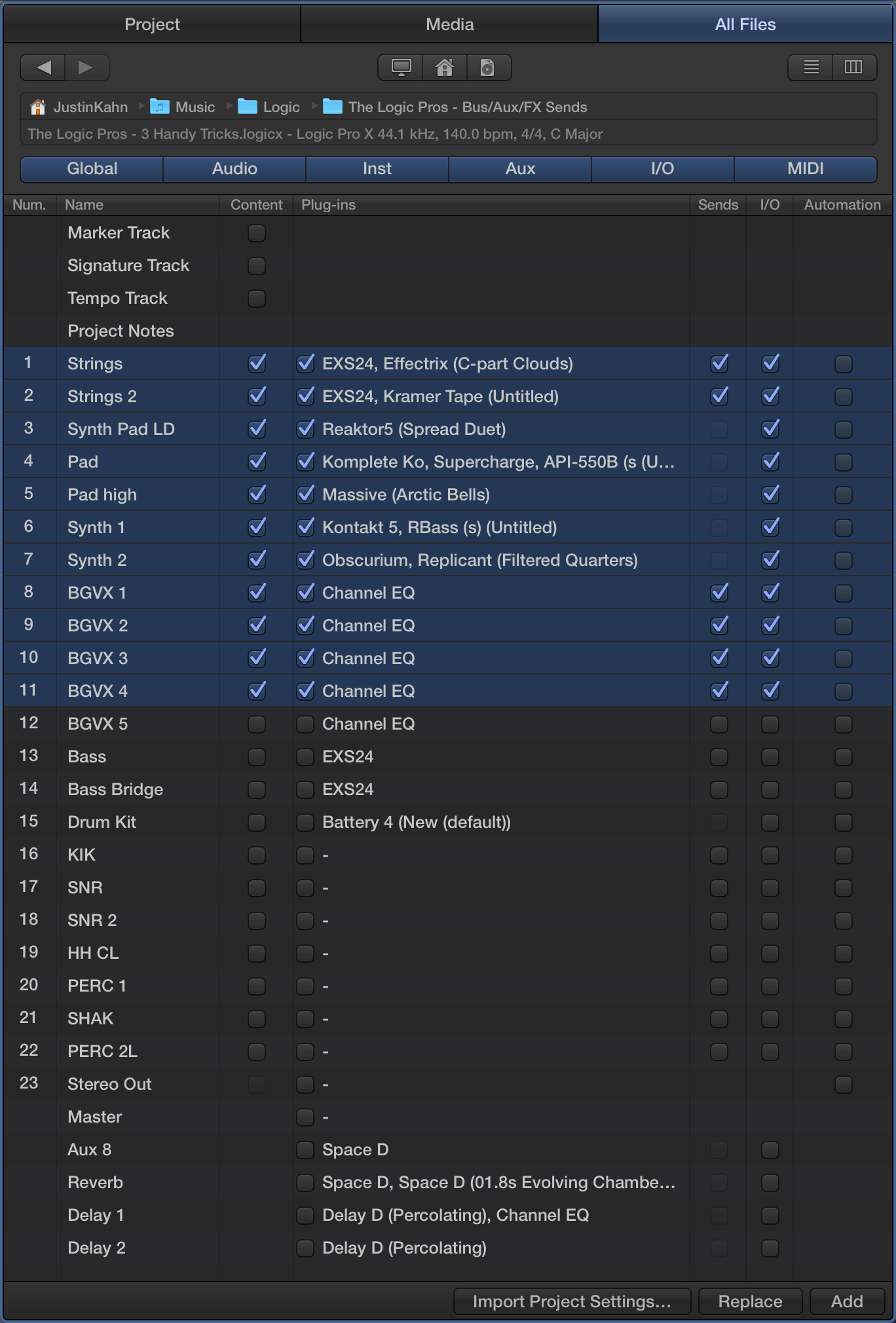The height and width of the screenshot is (1323, 896).
Task: Uncheck BGVX 4 I/O checkbox
Action: tap(770, 692)
